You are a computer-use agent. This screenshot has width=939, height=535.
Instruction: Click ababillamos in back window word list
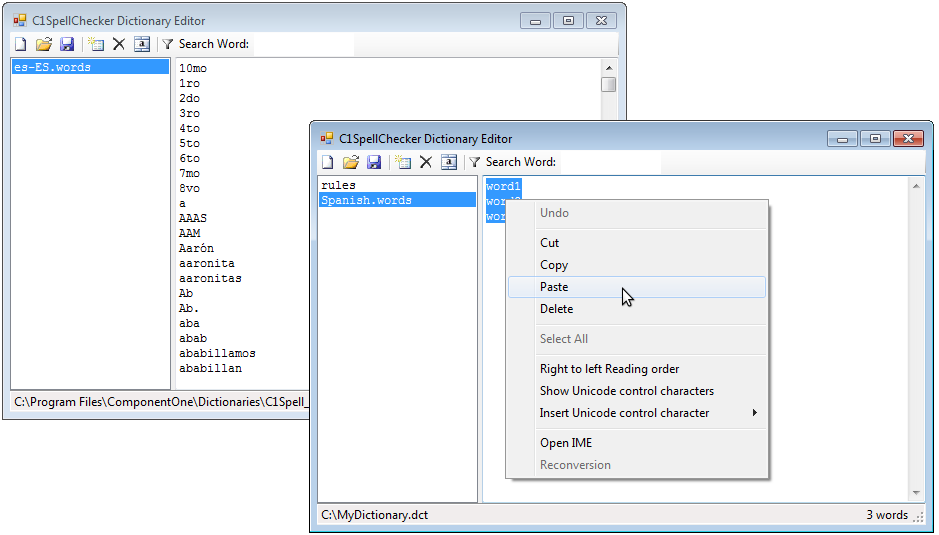[217, 353]
